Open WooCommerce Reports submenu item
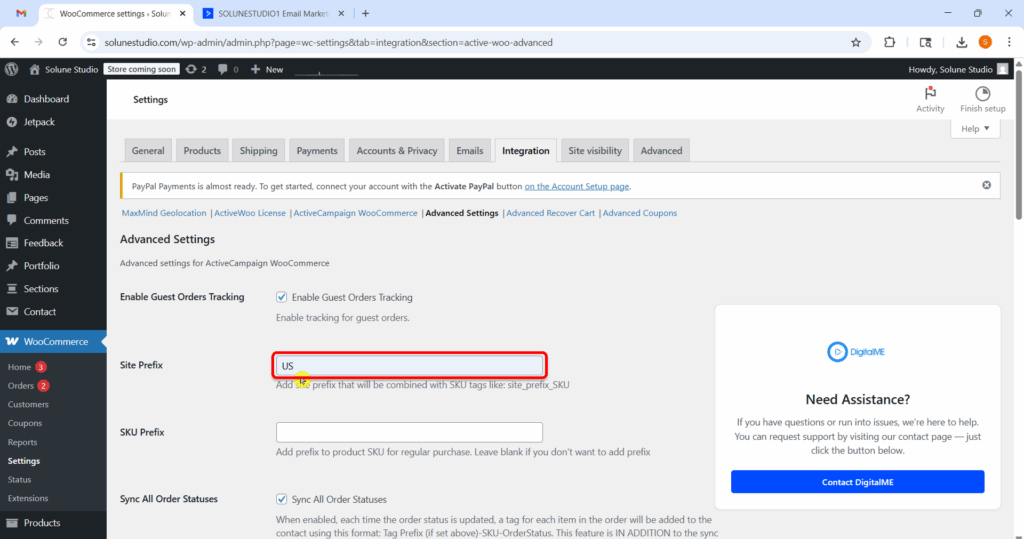This screenshot has height=539, width=1024. (22, 442)
